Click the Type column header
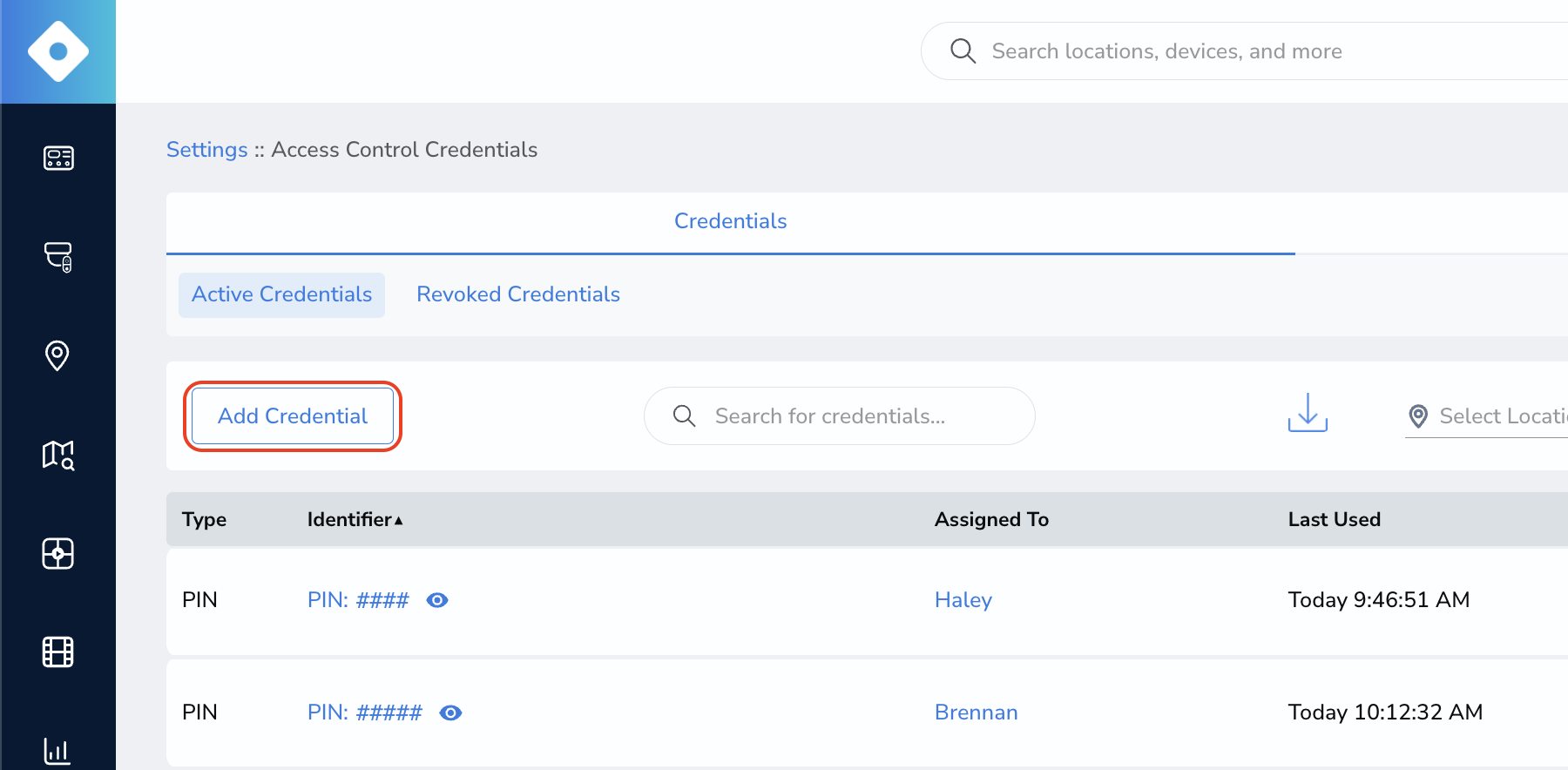Screen dimensions: 1568x770 pyautogui.click(x=204, y=519)
